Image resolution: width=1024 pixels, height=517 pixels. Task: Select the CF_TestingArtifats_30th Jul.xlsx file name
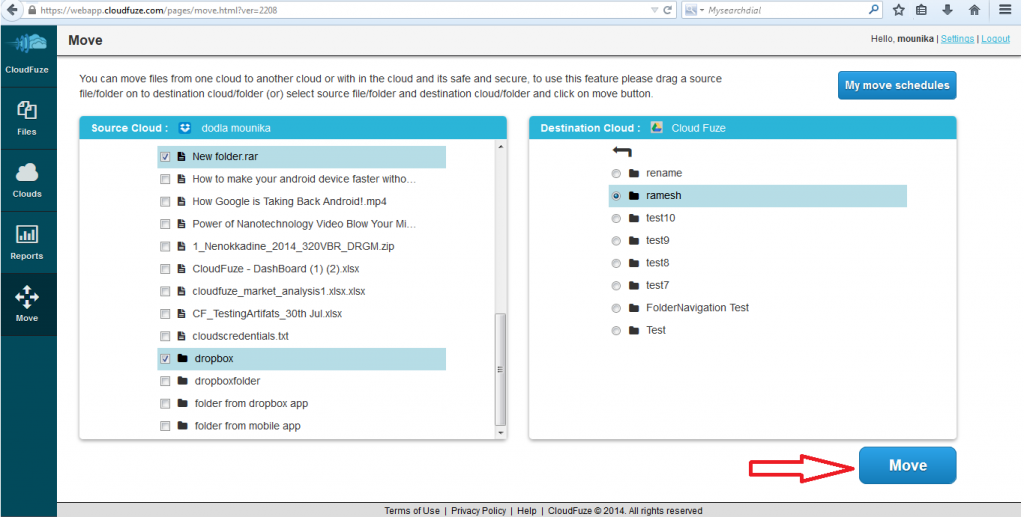267,314
